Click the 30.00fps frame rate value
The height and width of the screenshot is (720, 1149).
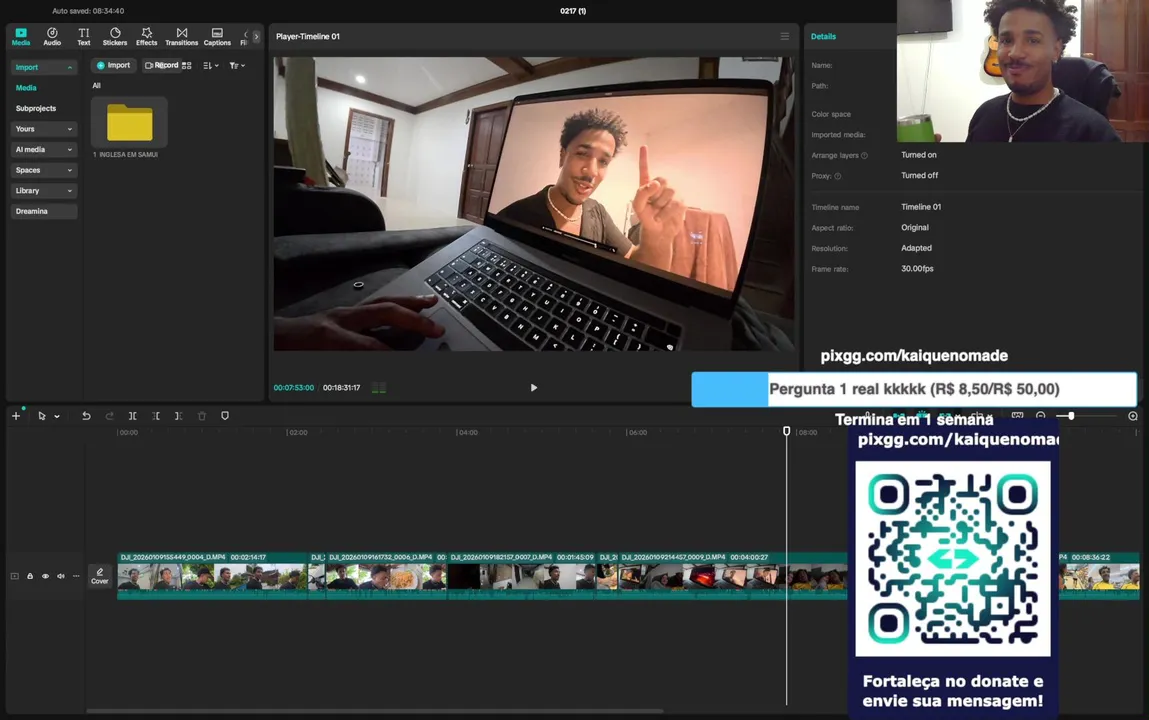917,269
